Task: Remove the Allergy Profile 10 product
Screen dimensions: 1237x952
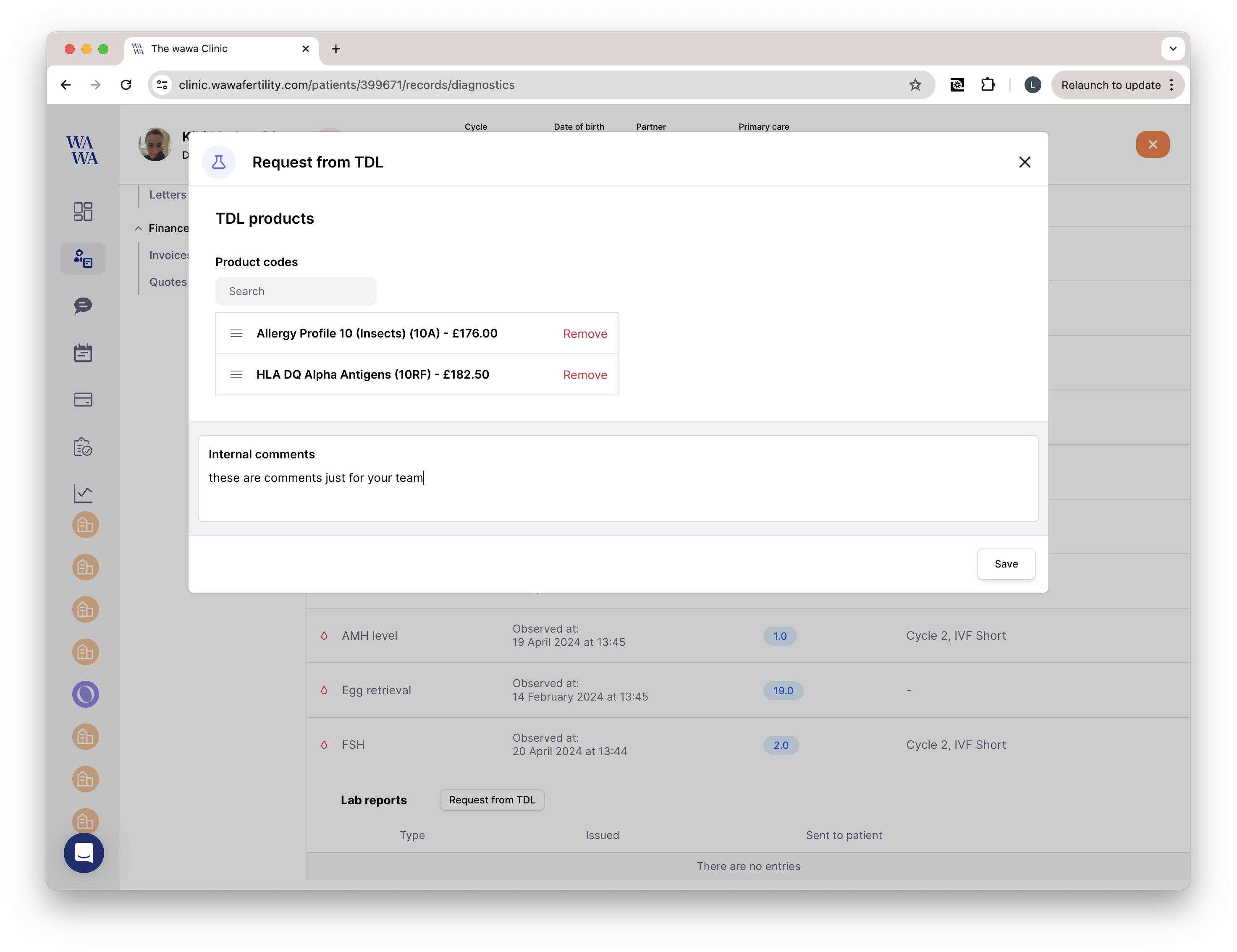Action: point(584,334)
